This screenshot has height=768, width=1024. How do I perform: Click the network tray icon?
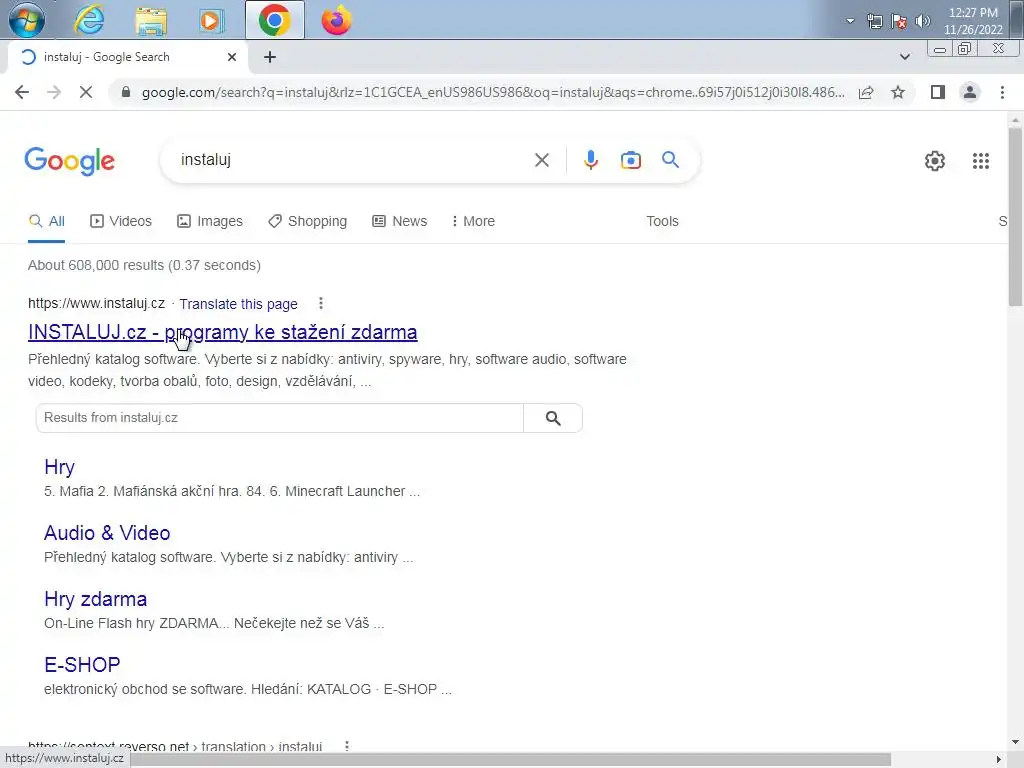pyautogui.click(x=874, y=22)
